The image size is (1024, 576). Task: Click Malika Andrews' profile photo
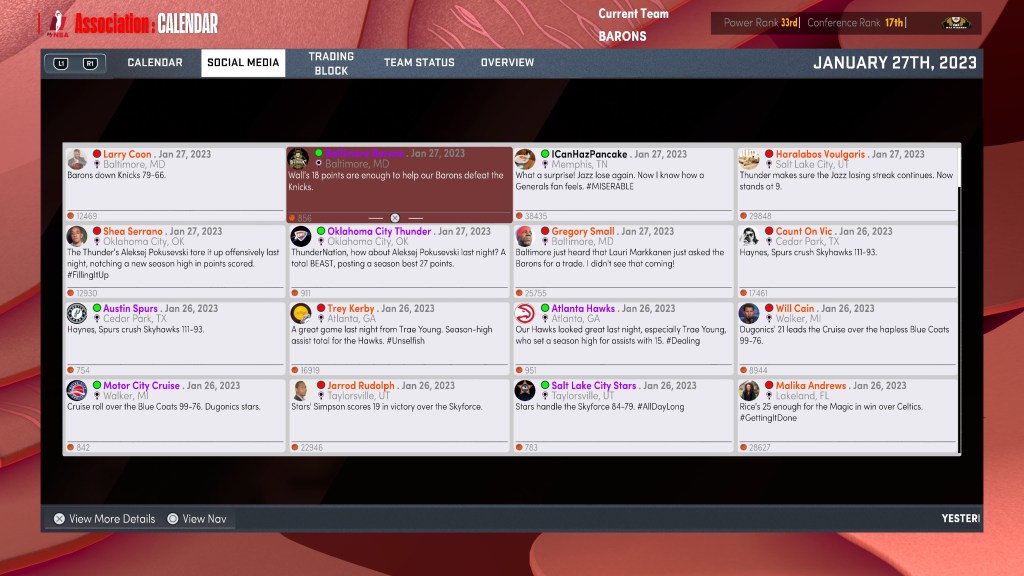pyautogui.click(x=749, y=390)
